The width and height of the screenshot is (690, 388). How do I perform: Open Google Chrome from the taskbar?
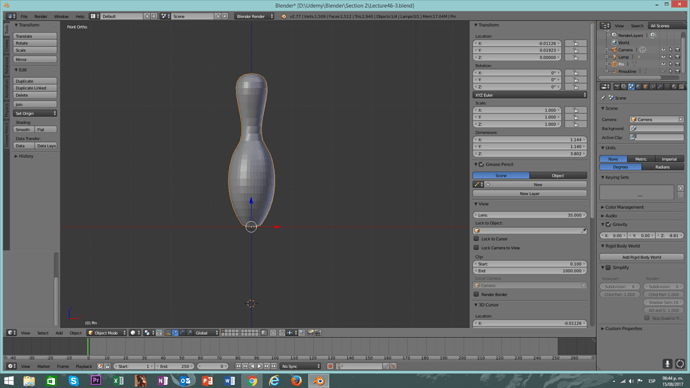tap(252, 381)
